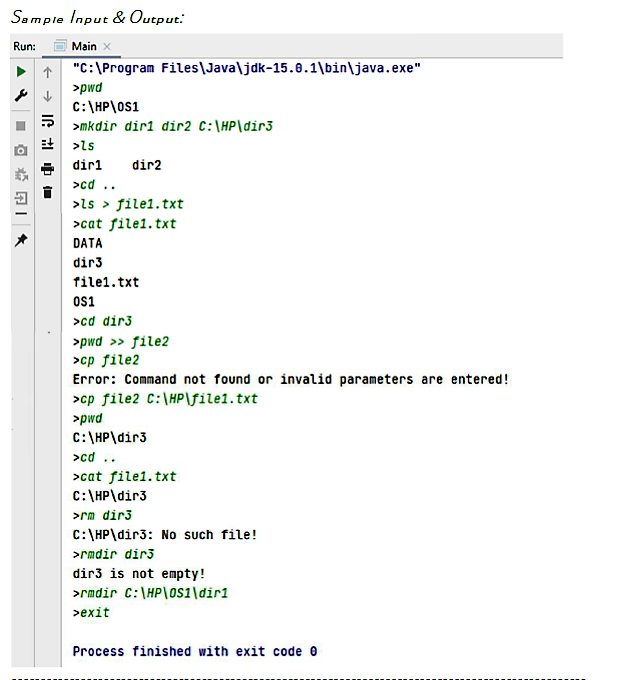The image size is (629, 680).
Task: Click the green Rerun play icon
Action: coord(20,72)
